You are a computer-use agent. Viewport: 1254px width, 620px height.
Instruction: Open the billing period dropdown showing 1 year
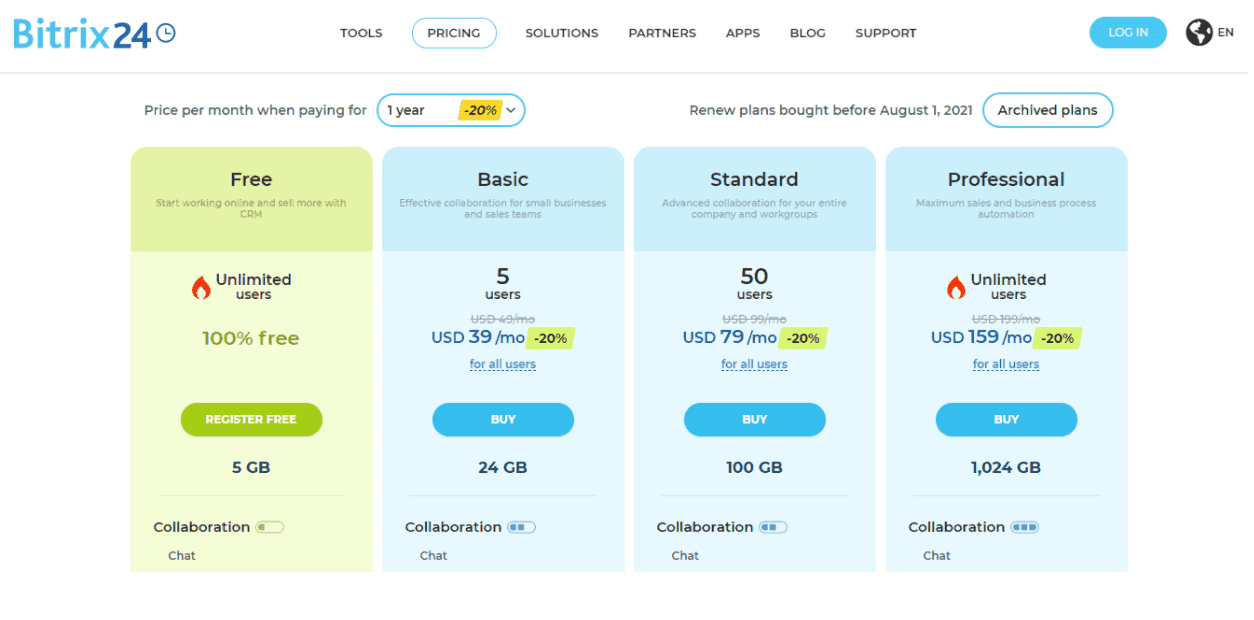pyautogui.click(x=450, y=110)
